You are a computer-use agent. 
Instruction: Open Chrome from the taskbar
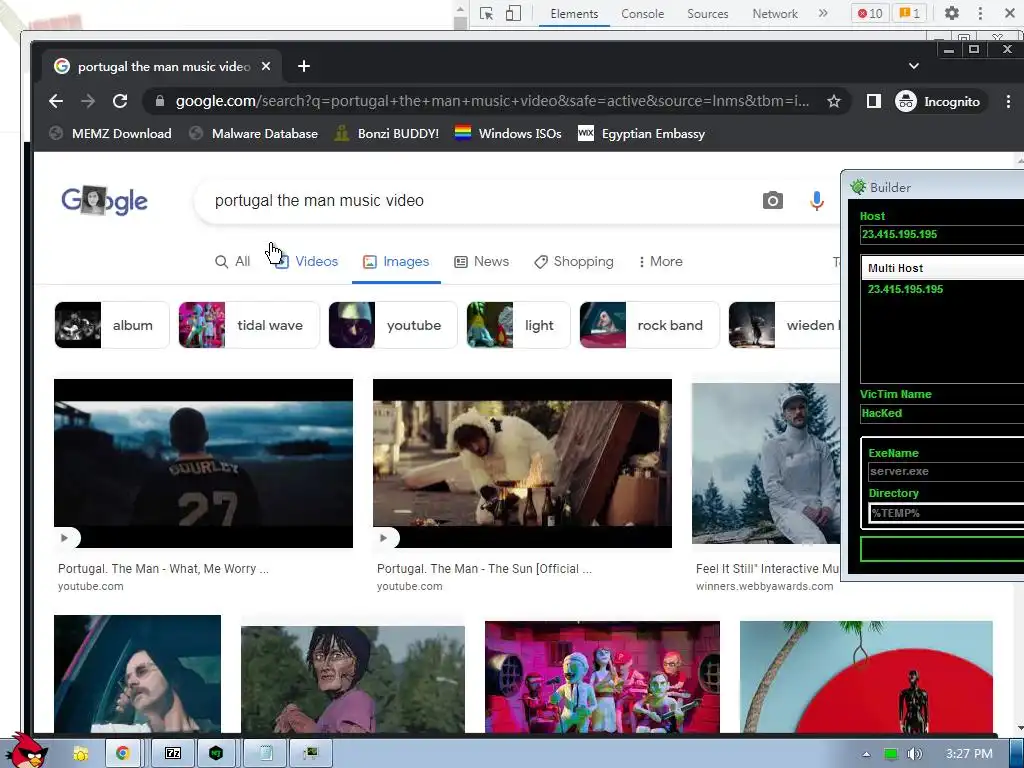coord(122,754)
